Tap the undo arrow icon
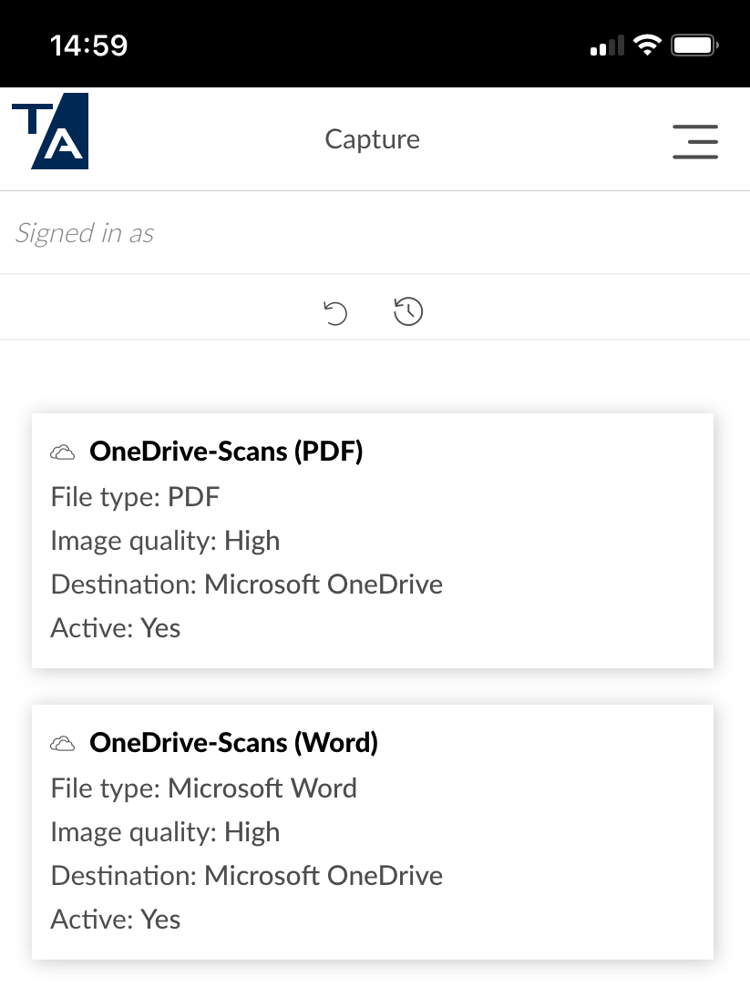Screen dimensions: 750x986 click(x=334, y=312)
